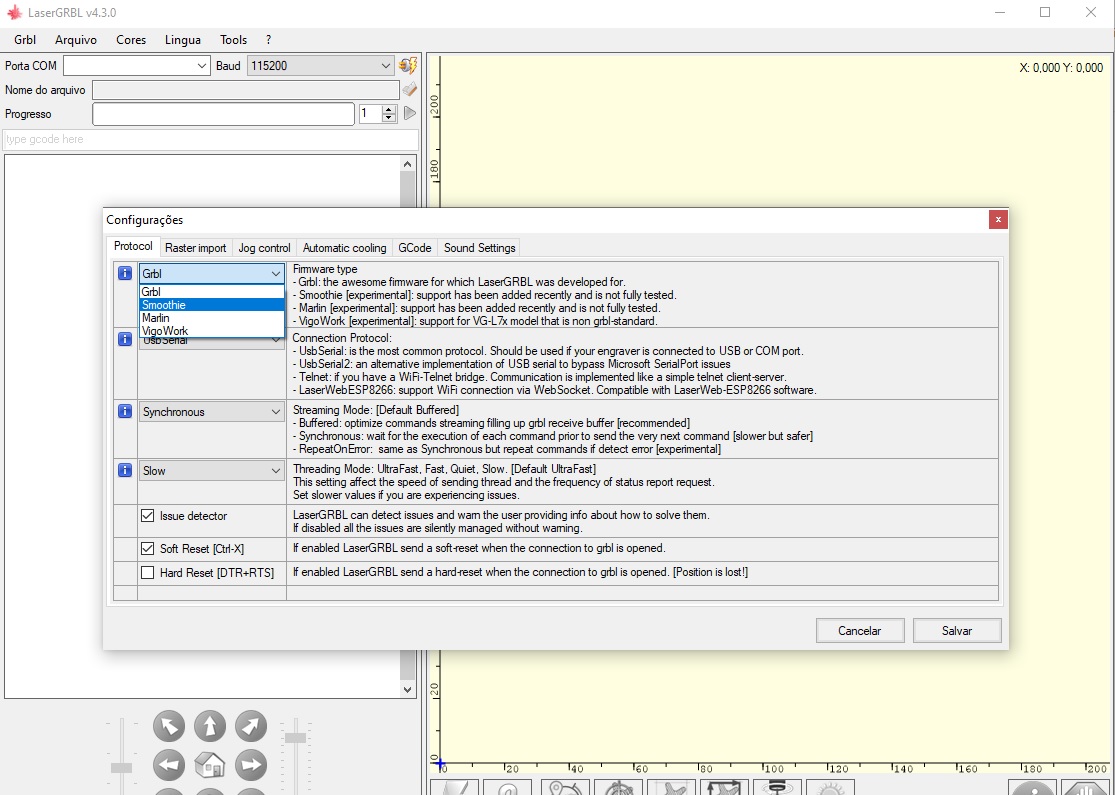Click the jog home house icon
Viewport: 1115px width, 795px height.
point(210,765)
